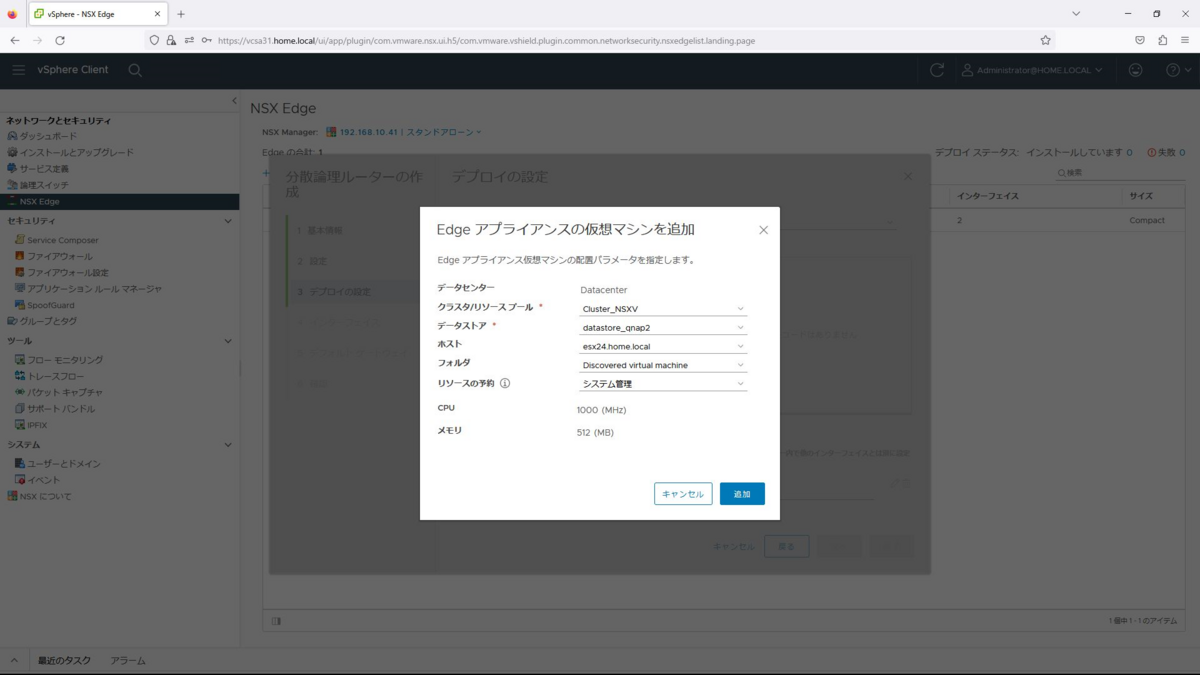1200x675 pixels.
Task: Click 失敗 0 status link
Action: tap(1166, 152)
